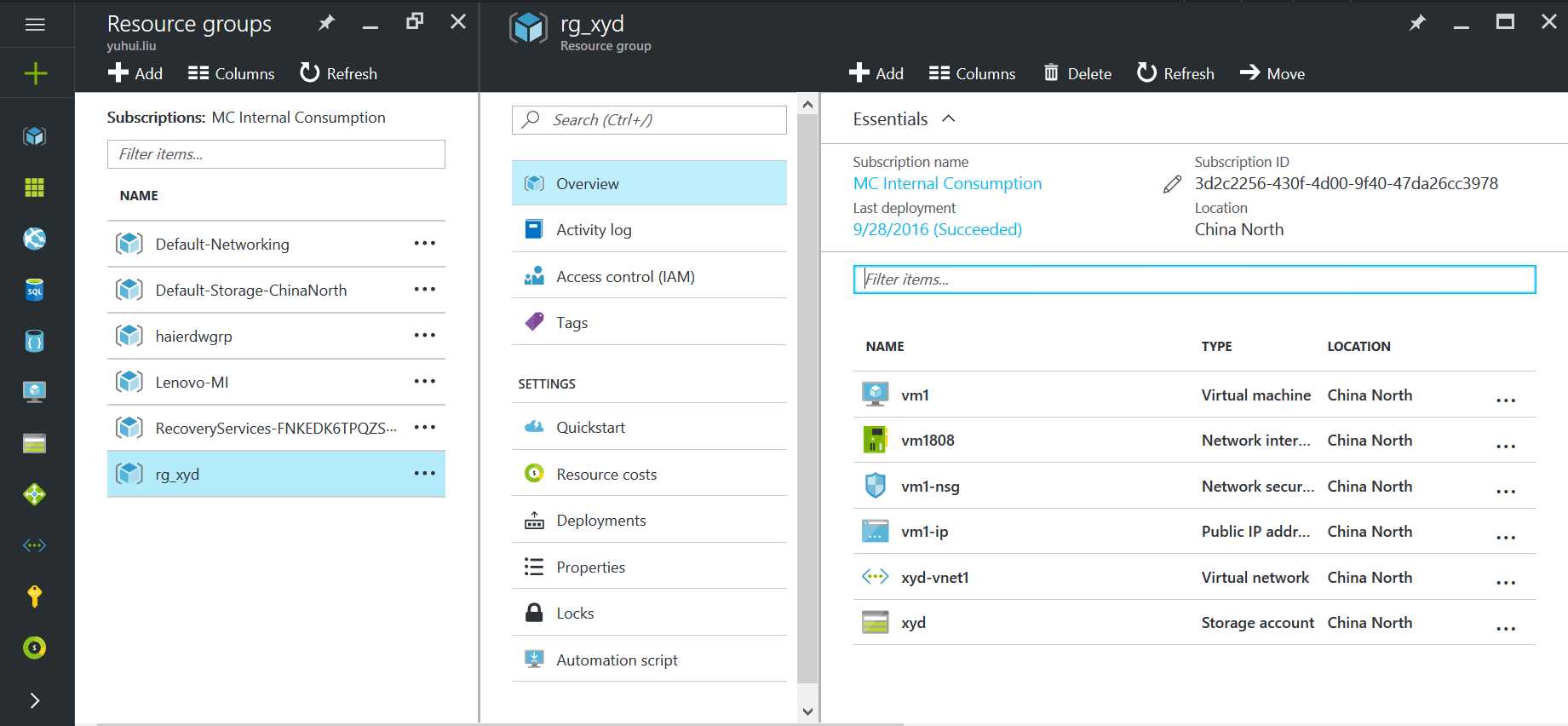Screen dimensions: 1568x726
Task: Open ellipsis menu for rg_xyd group
Action: coord(425,474)
